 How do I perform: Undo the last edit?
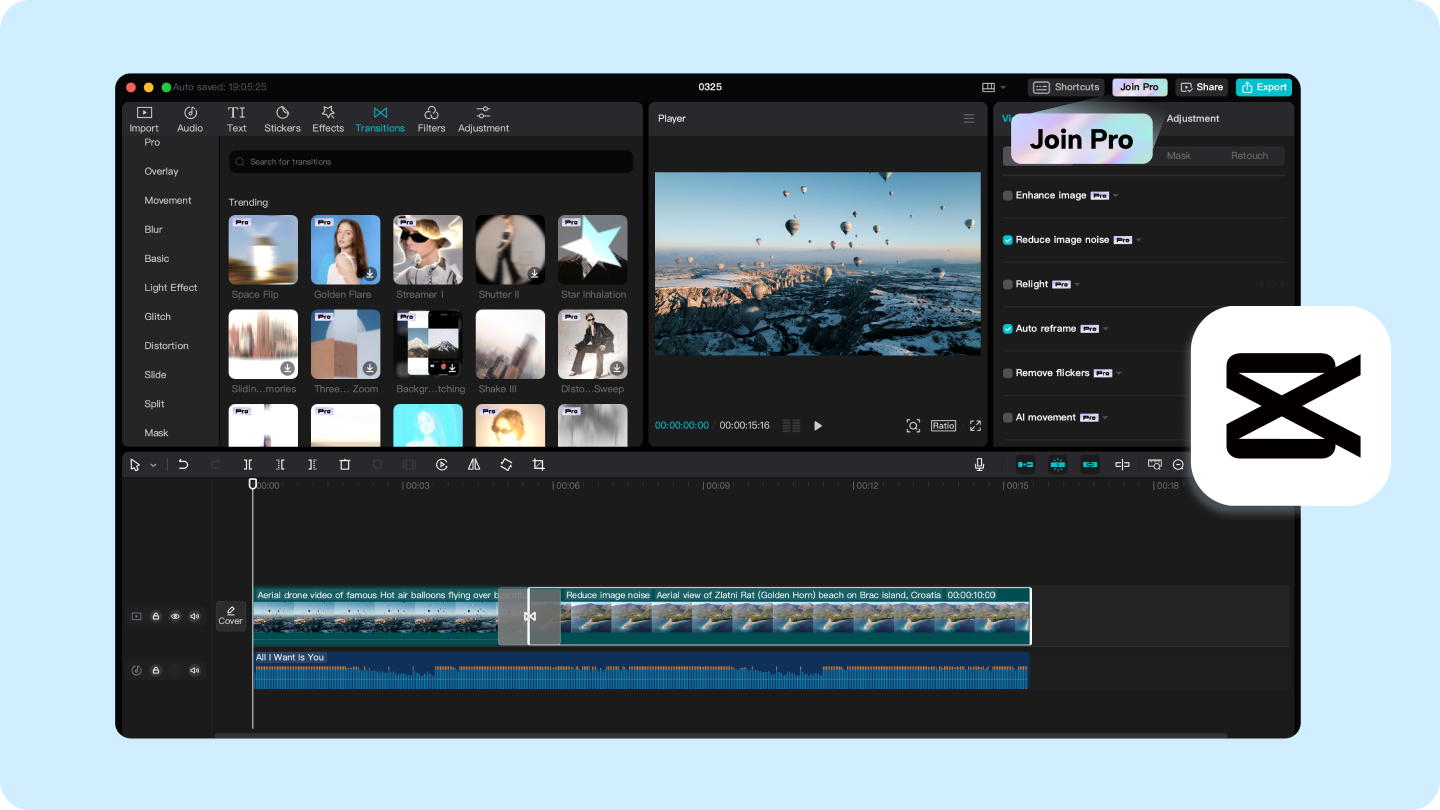(182, 464)
